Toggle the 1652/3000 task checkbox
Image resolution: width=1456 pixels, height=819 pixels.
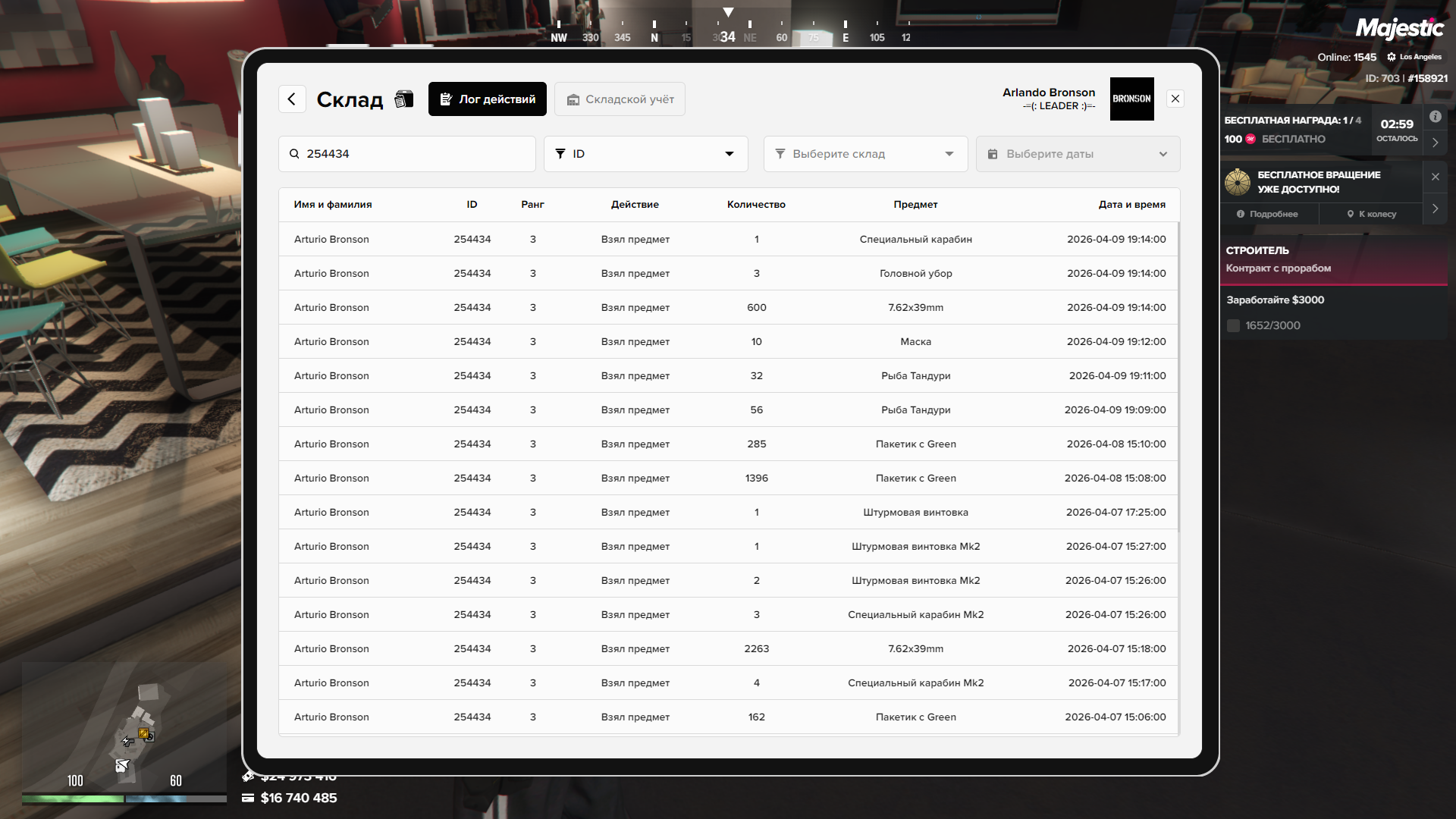tap(1233, 326)
